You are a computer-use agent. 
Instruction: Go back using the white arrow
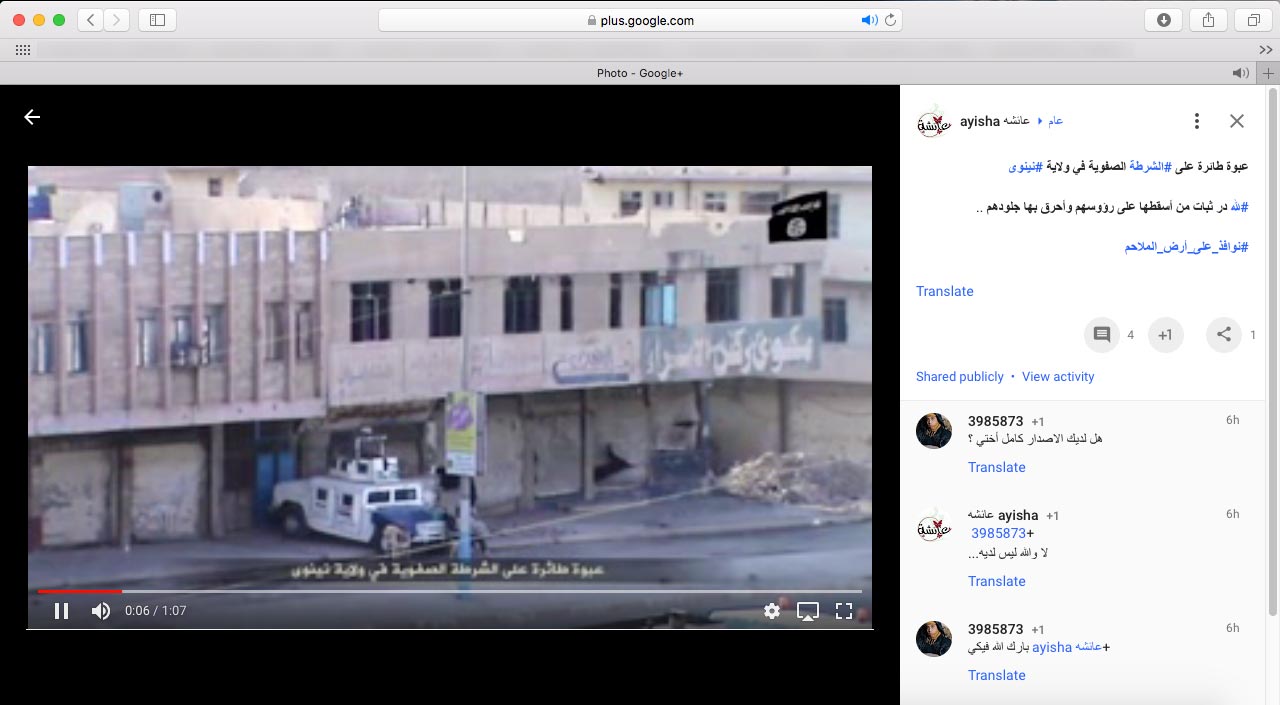tap(32, 117)
